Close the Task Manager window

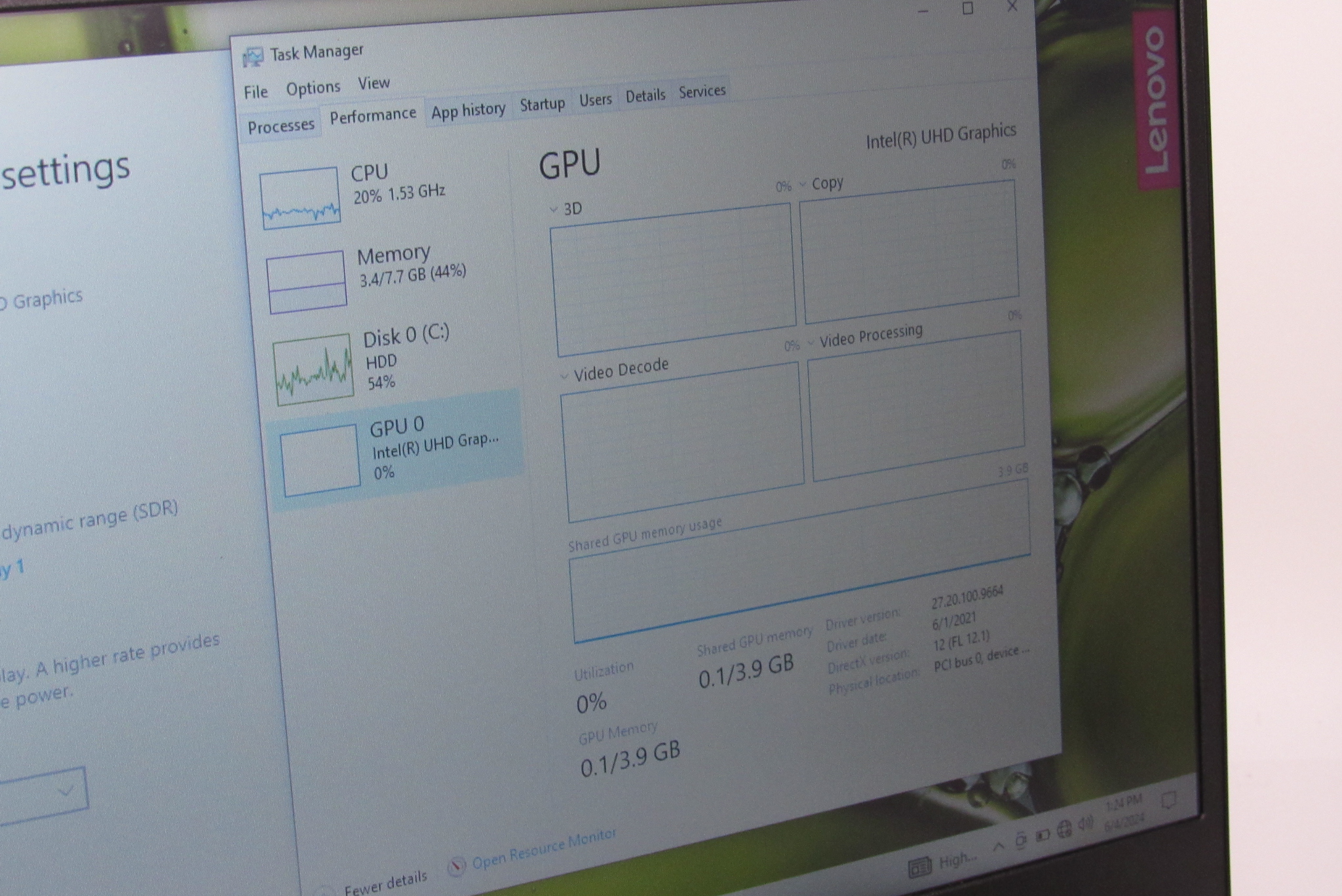point(1012,7)
